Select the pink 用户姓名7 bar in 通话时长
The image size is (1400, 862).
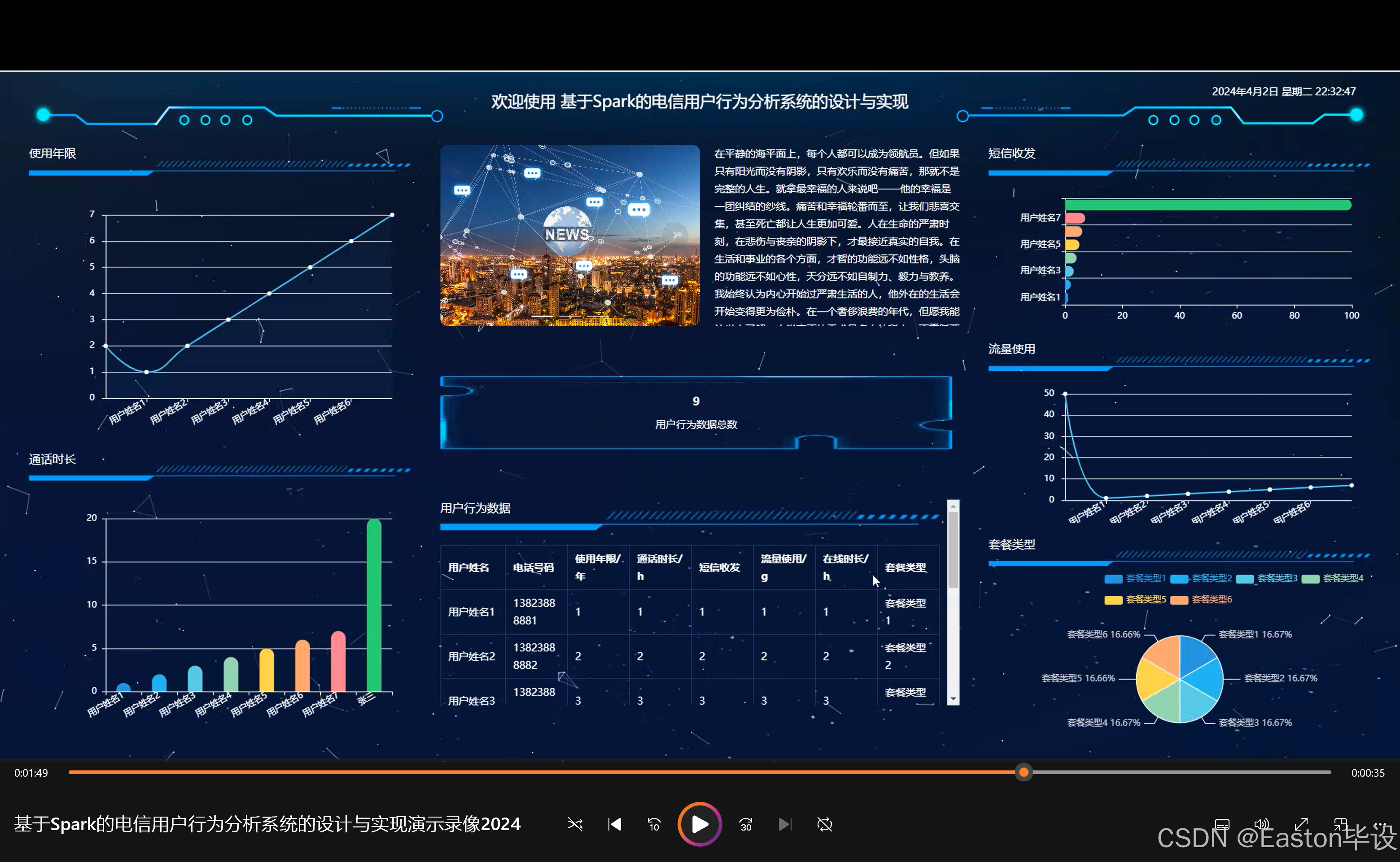pos(338,661)
